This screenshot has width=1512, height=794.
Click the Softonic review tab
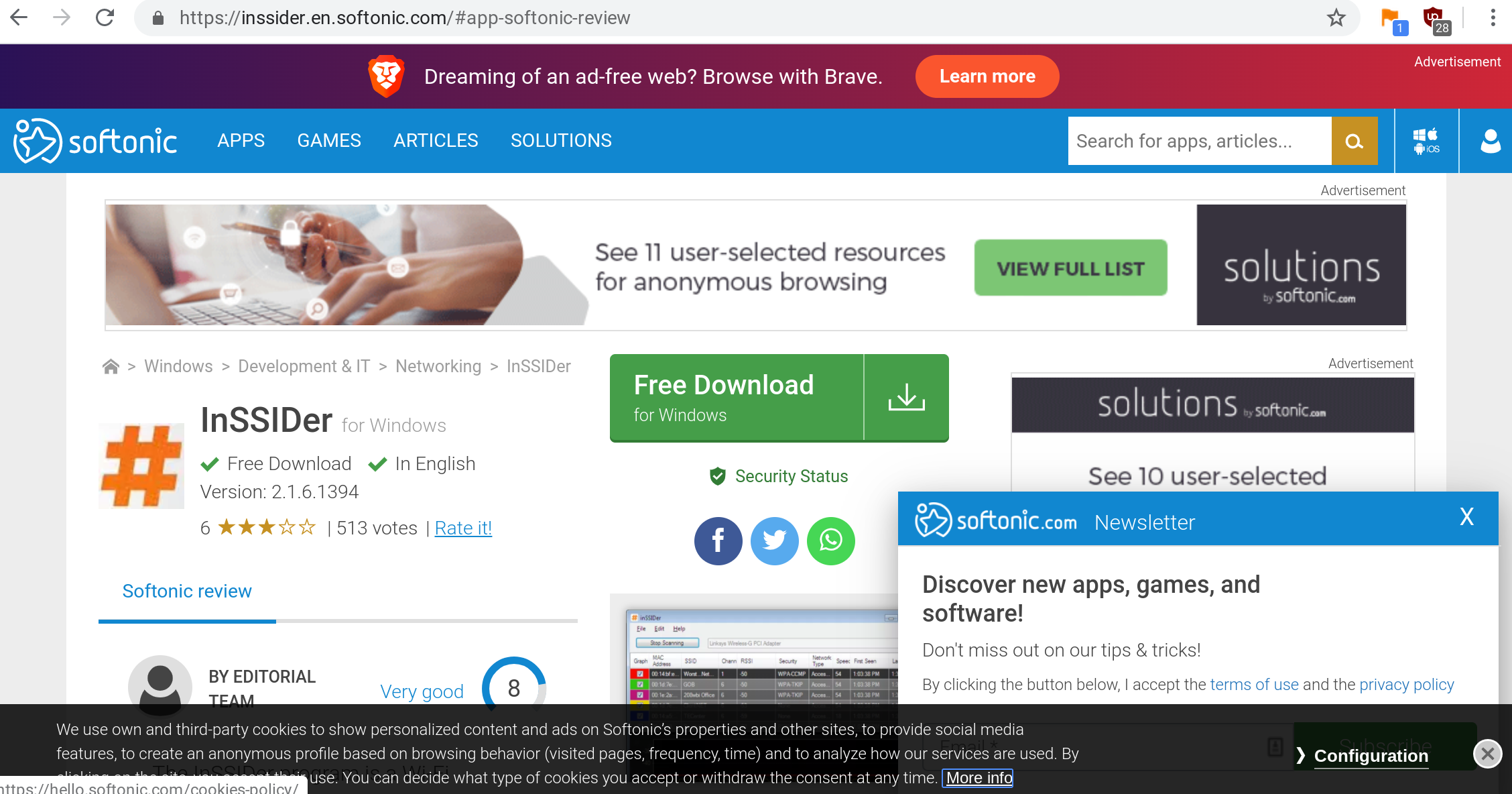coord(186,590)
